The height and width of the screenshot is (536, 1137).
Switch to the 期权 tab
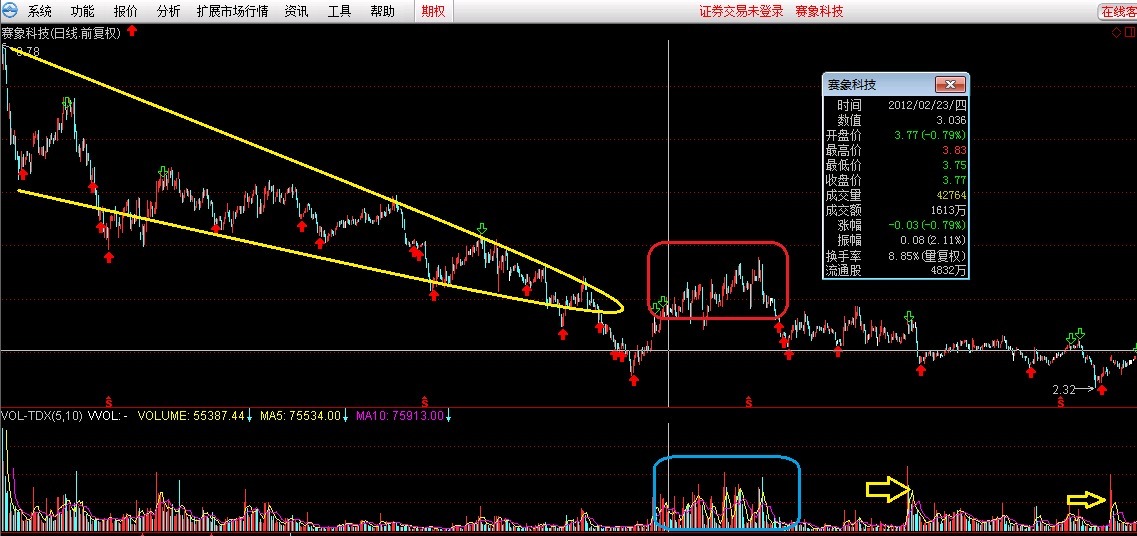pyautogui.click(x=434, y=11)
